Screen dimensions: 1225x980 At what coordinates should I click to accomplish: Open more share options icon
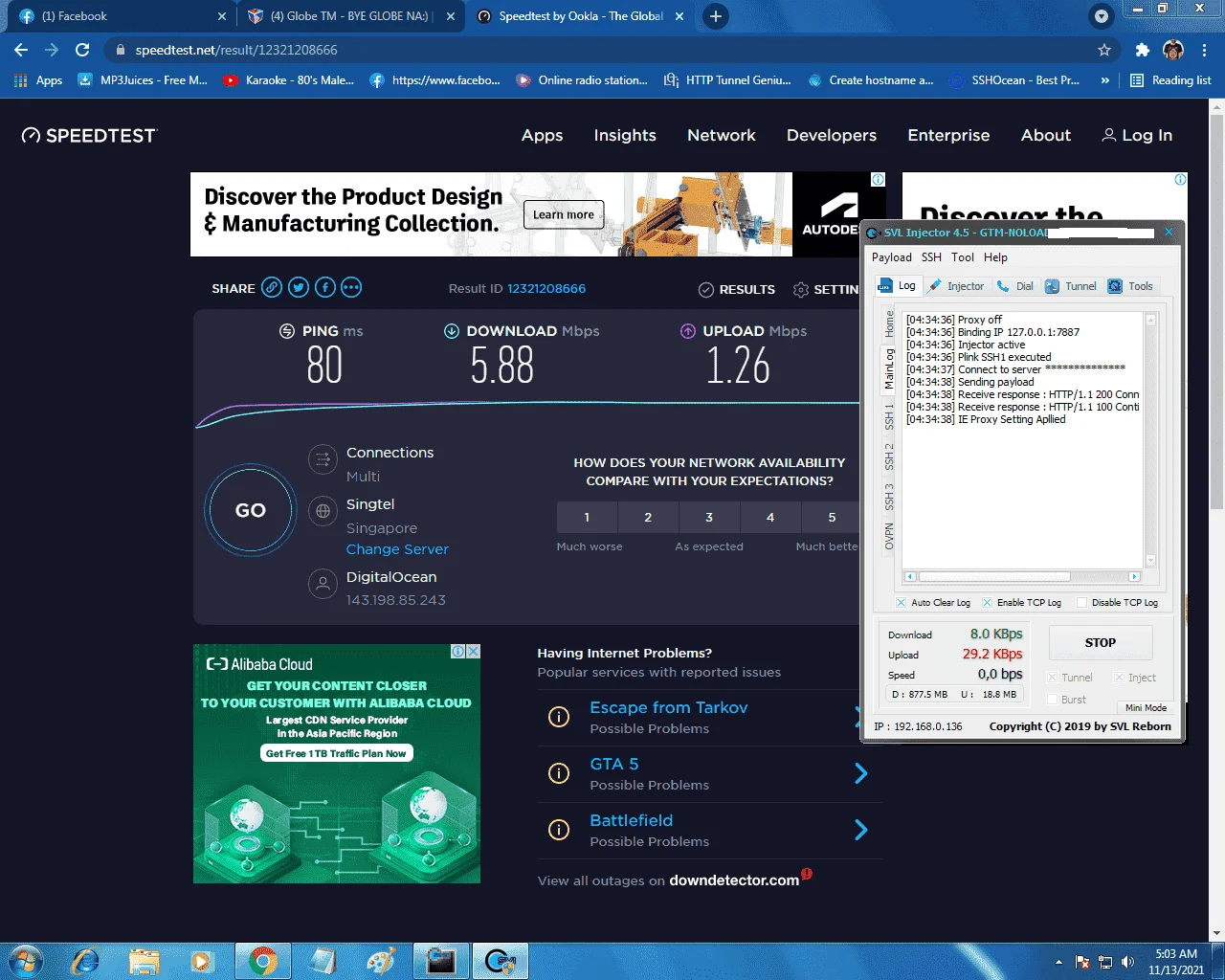coord(351,287)
